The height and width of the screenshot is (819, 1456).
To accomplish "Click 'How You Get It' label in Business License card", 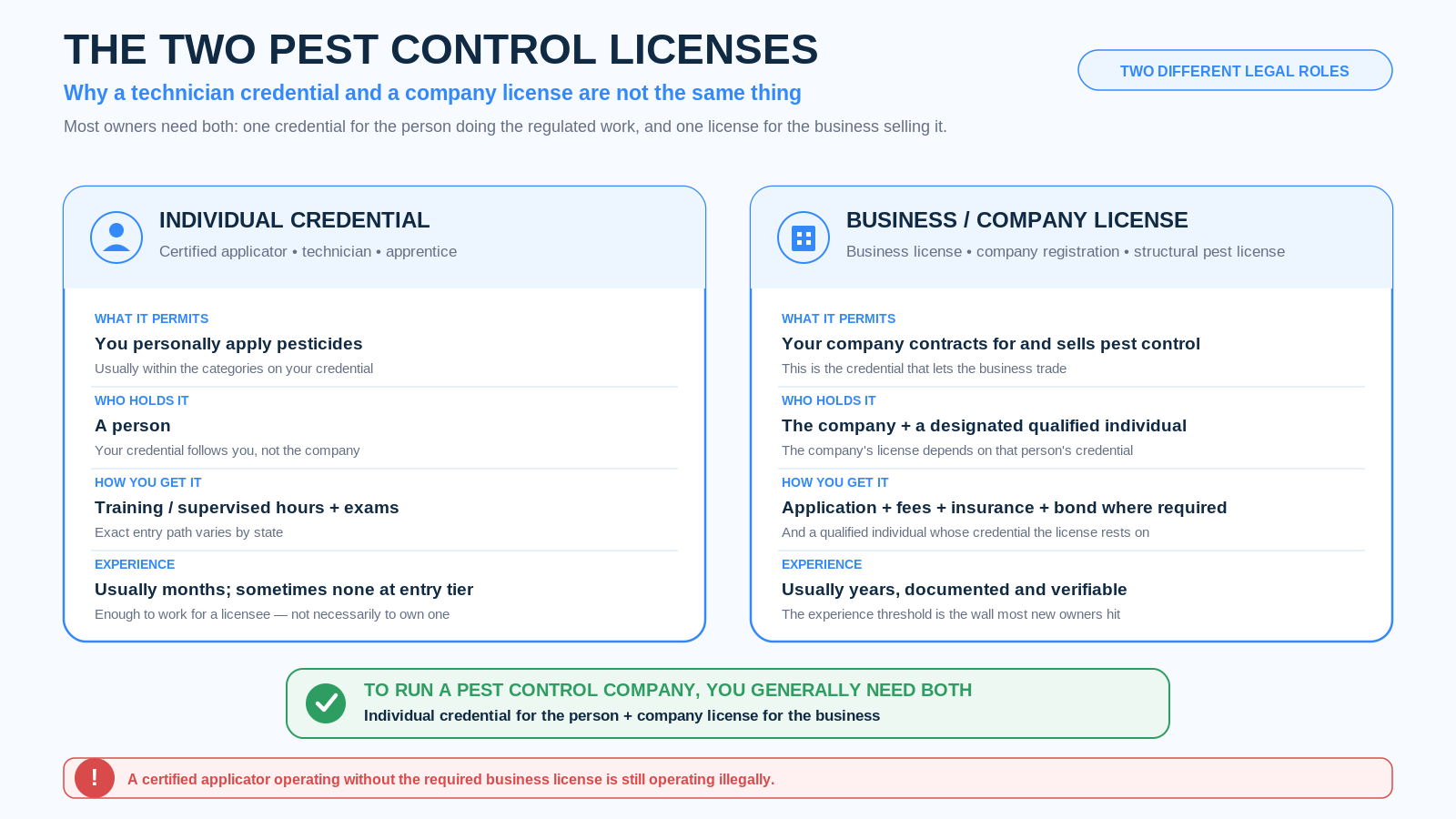I will [834, 482].
